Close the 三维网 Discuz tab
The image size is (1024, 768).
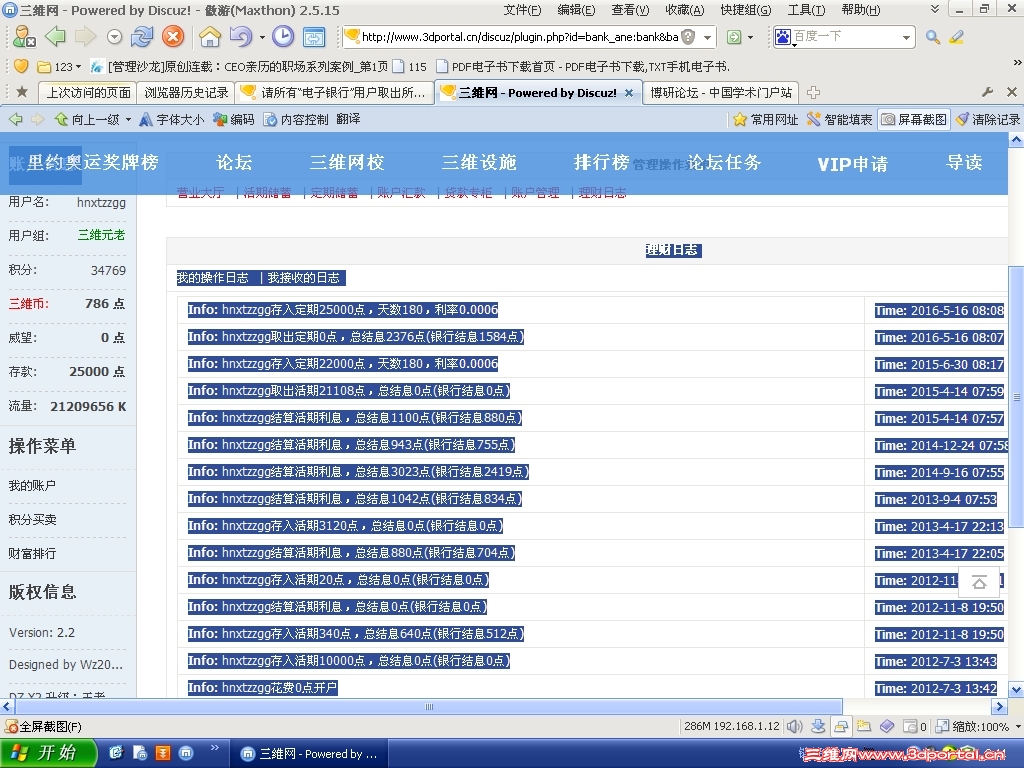coord(629,93)
